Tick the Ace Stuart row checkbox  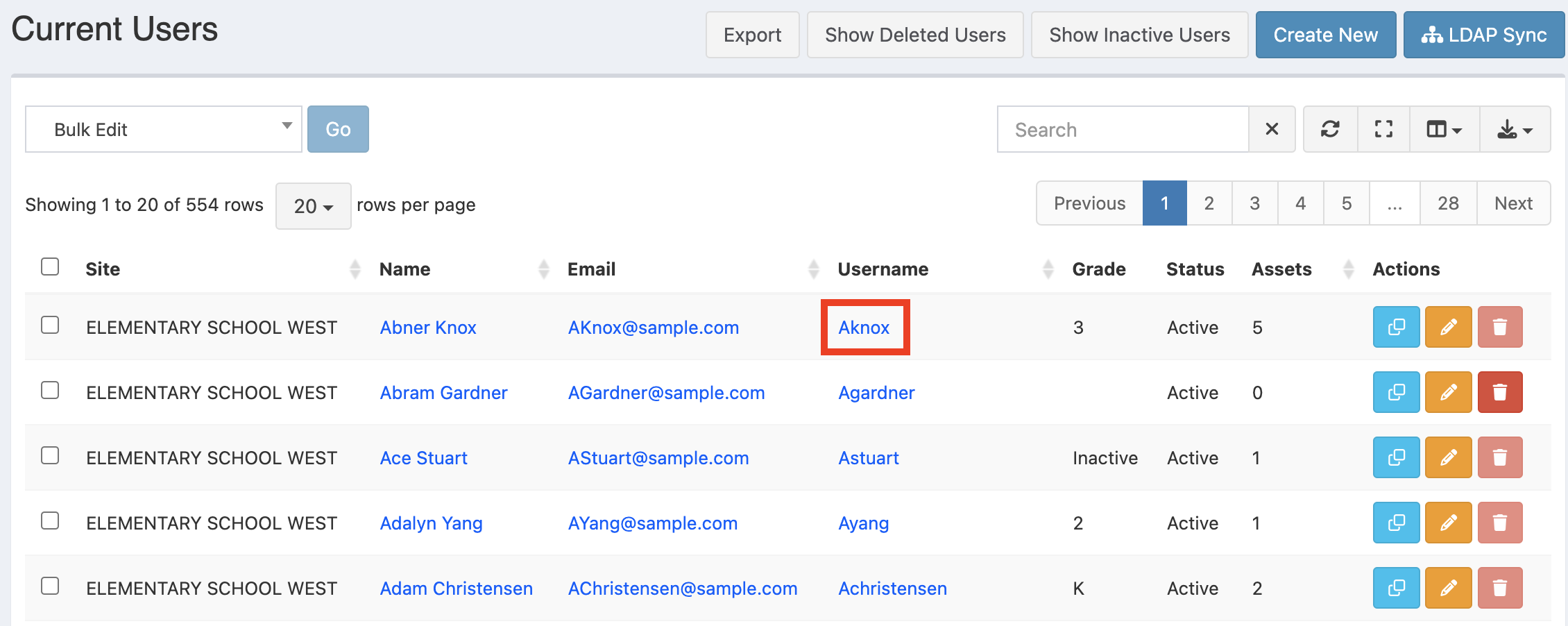[x=50, y=455]
